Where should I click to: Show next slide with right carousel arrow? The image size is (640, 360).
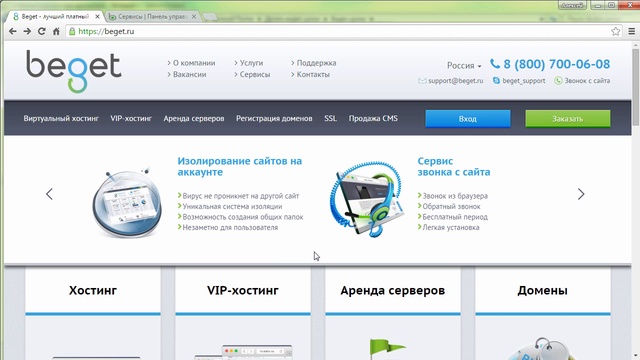581,194
